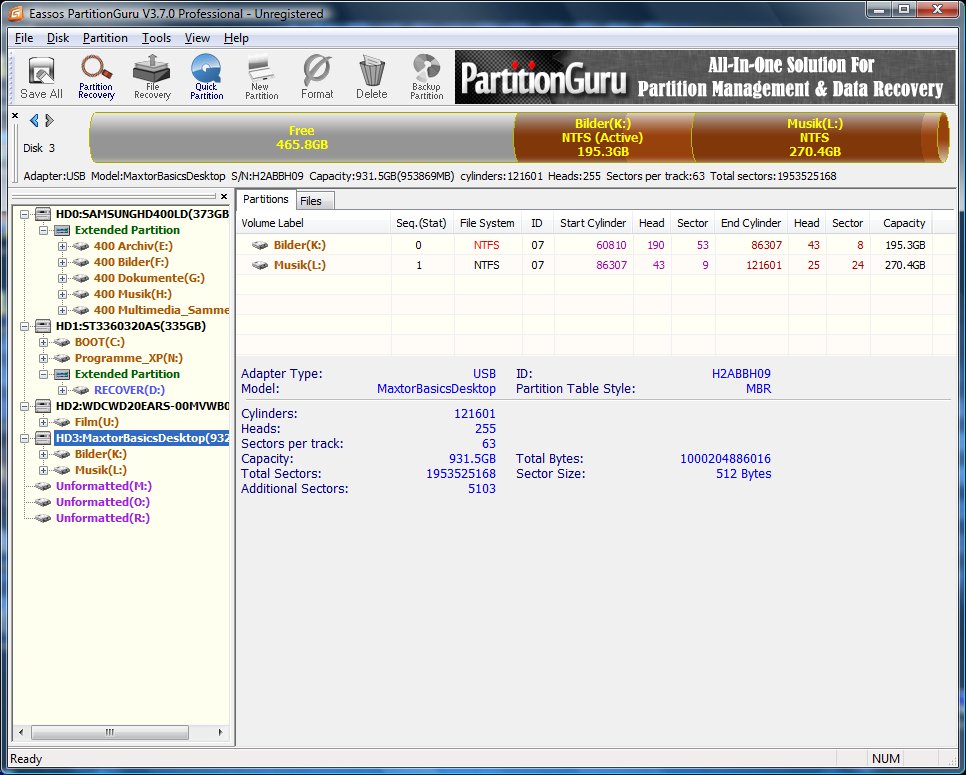Viewport: 966px width, 775px height.
Task: Collapse the HD1 ST3360320AS disk node
Action: coord(25,326)
